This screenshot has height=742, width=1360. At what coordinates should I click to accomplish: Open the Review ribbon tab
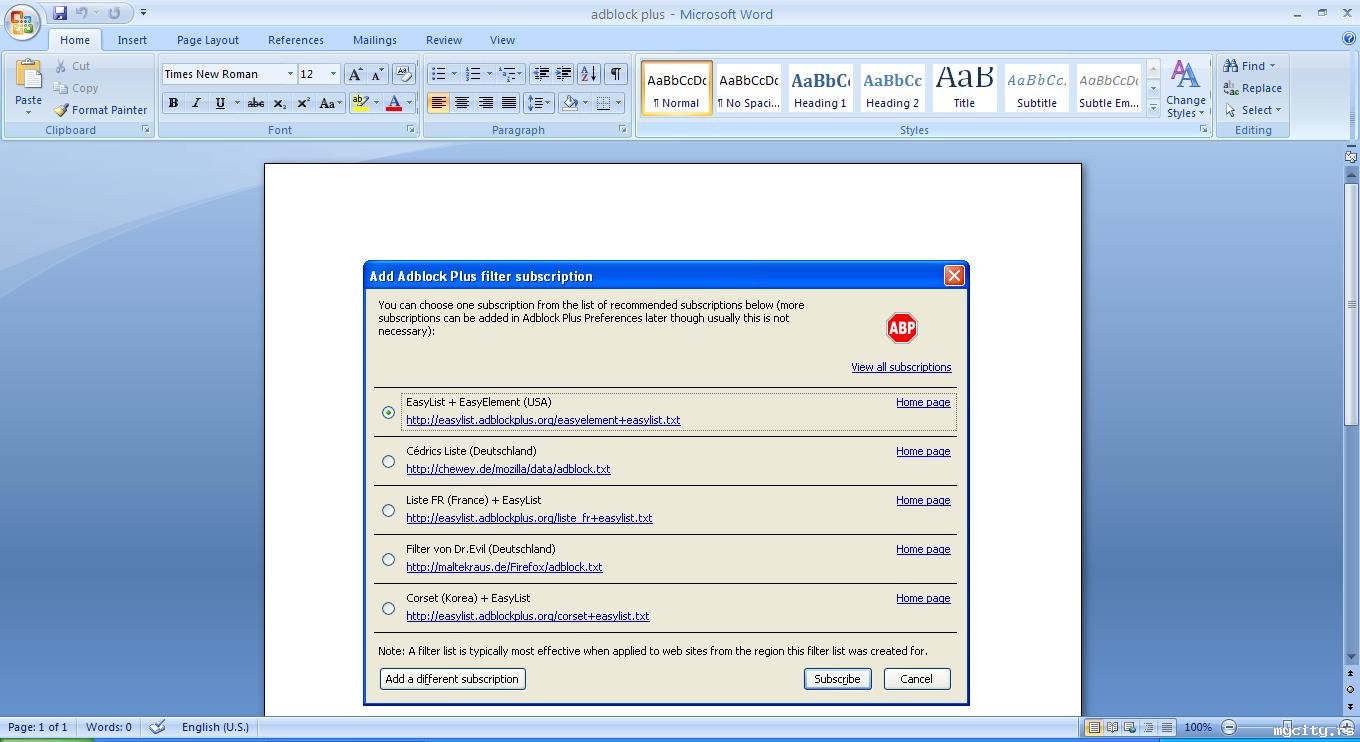444,40
